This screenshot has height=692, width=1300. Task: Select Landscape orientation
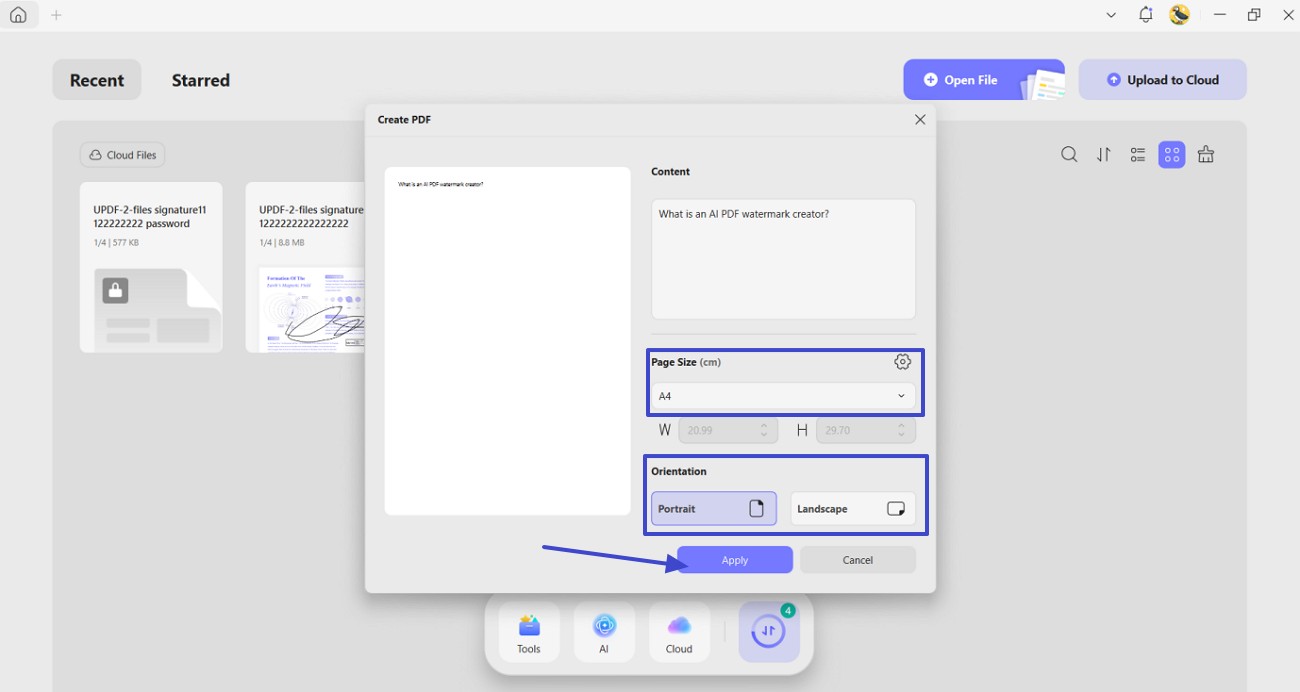[853, 509]
